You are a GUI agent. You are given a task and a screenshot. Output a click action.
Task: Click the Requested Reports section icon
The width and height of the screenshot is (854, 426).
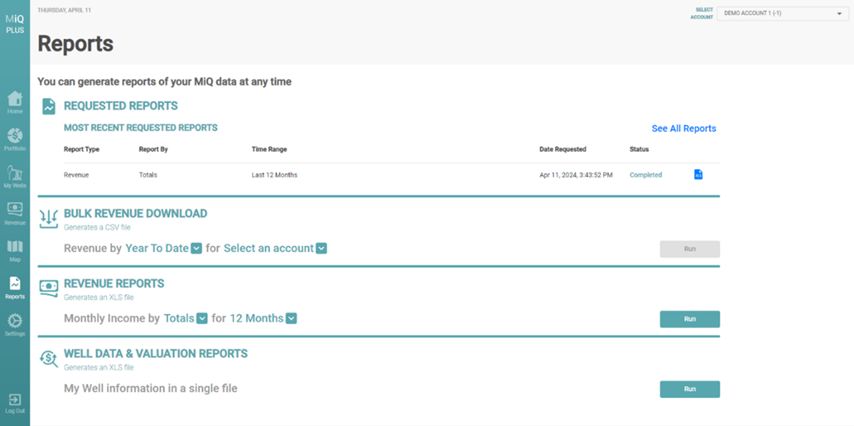click(x=49, y=106)
